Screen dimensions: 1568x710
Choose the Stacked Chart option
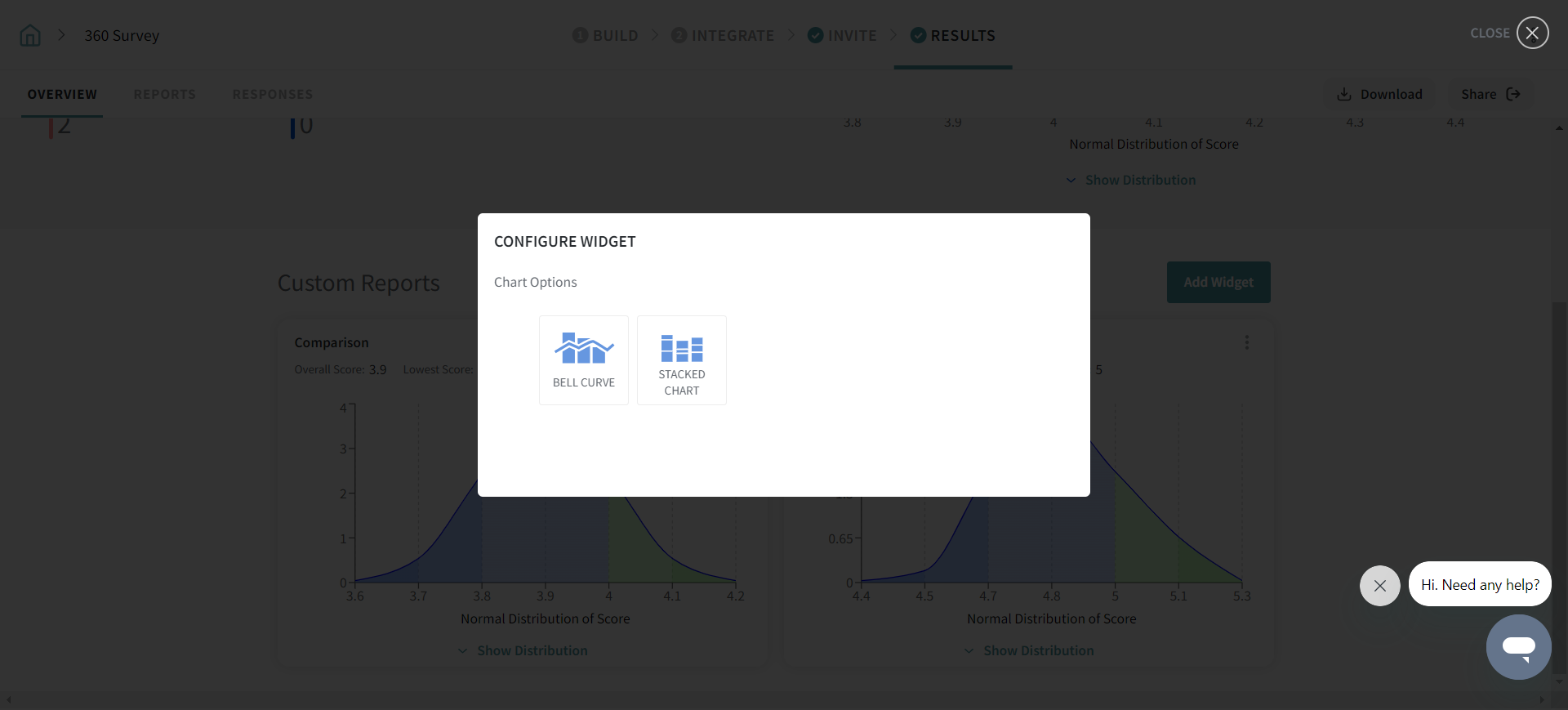click(x=681, y=360)
